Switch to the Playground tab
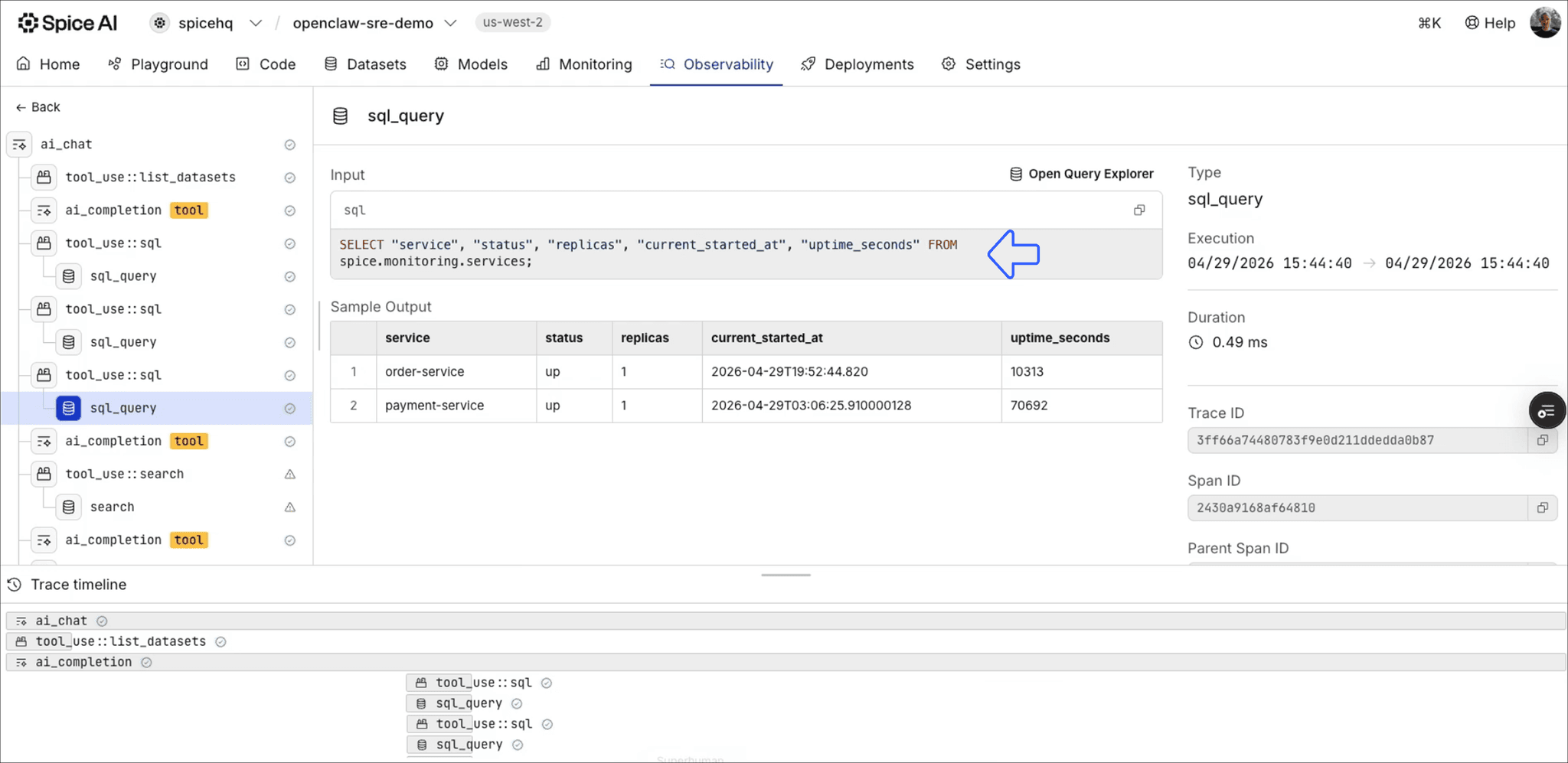 click(x=158, y=64)
